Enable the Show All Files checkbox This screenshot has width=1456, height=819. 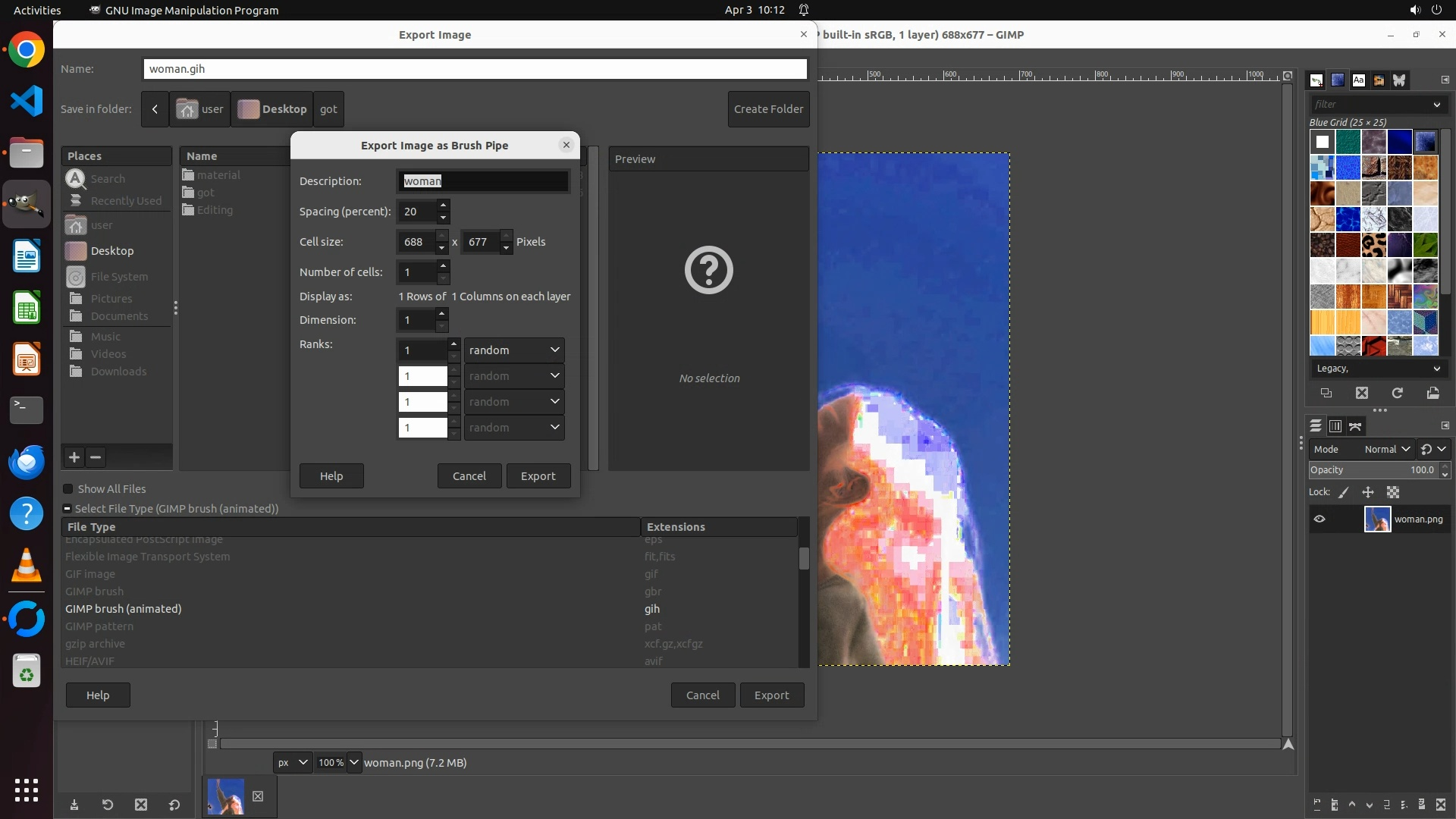coord(68,489)
